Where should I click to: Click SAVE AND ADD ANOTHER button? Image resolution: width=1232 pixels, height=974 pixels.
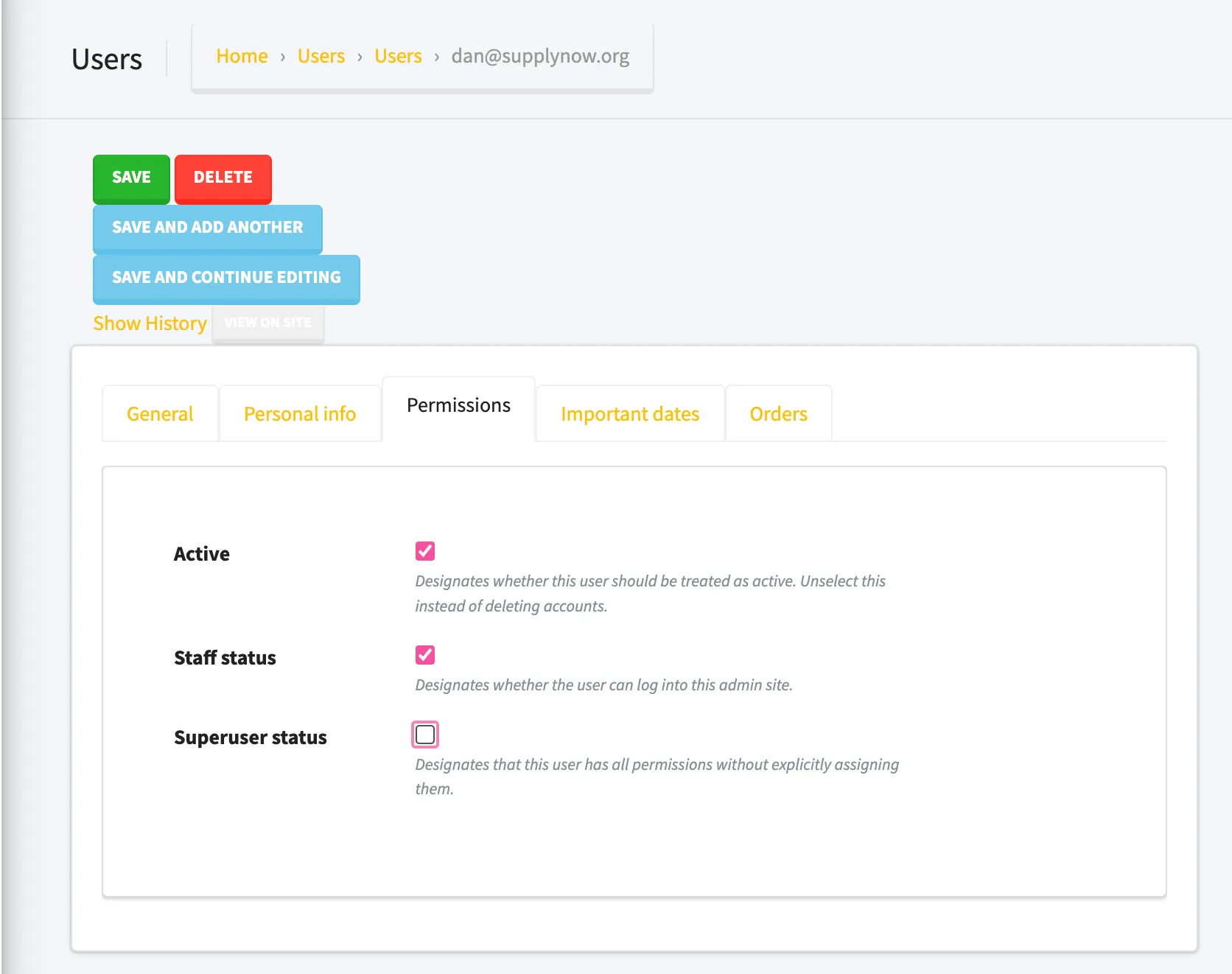click(x=207, y=228)
